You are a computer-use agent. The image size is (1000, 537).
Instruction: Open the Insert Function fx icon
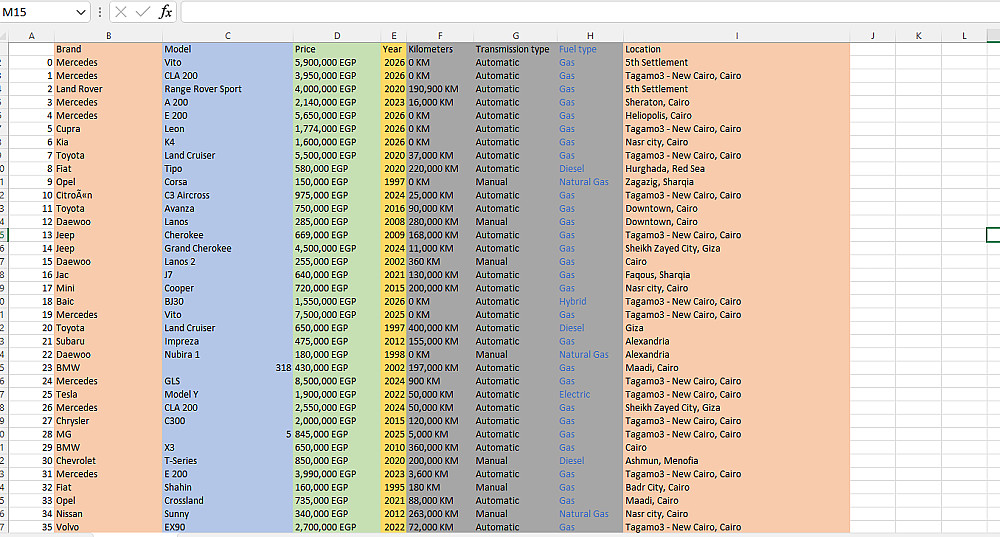pyautogui.click(x=165, y=12)
